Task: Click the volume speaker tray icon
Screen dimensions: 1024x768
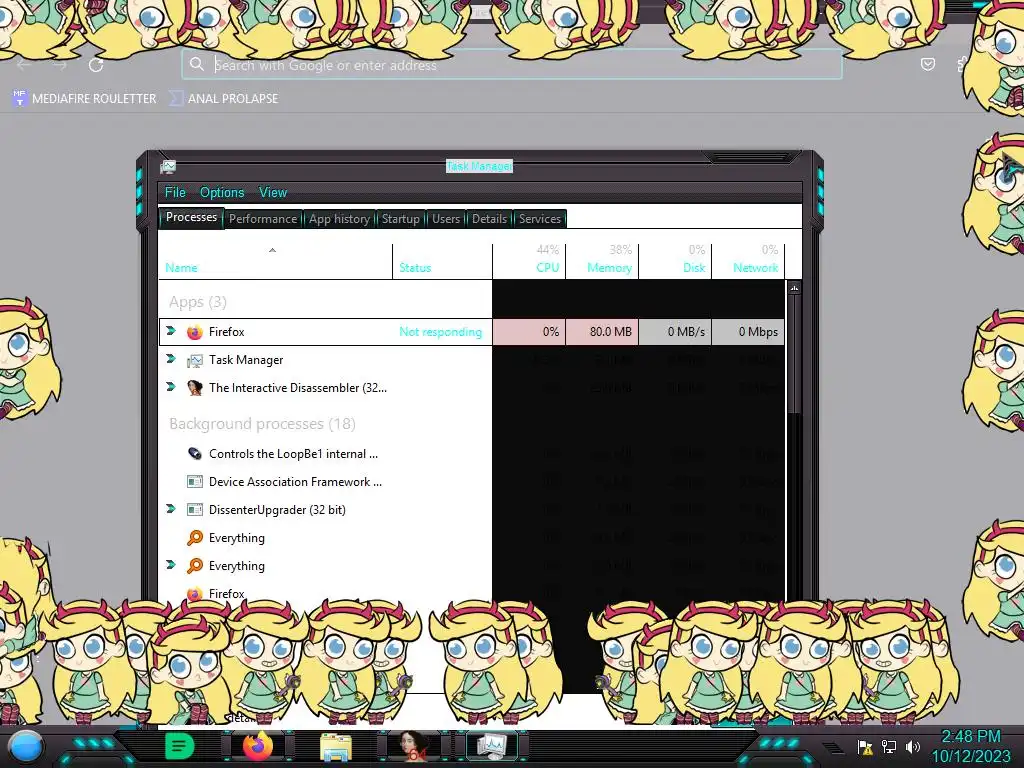Action: [x=913, y=747]
